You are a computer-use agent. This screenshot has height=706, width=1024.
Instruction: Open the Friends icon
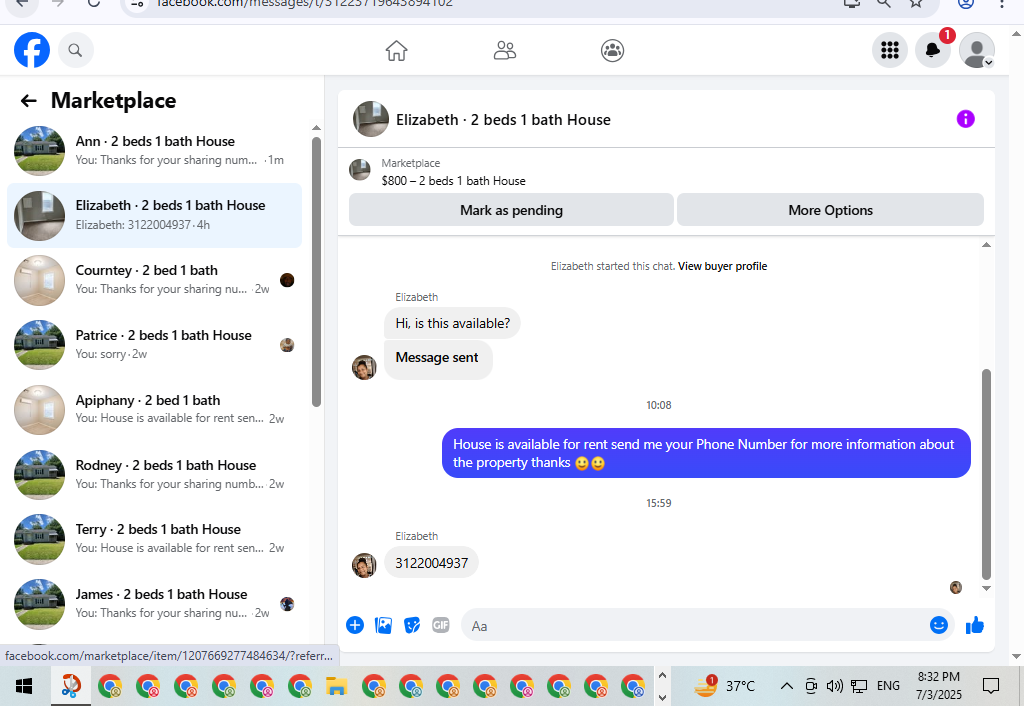coord(505,50)
